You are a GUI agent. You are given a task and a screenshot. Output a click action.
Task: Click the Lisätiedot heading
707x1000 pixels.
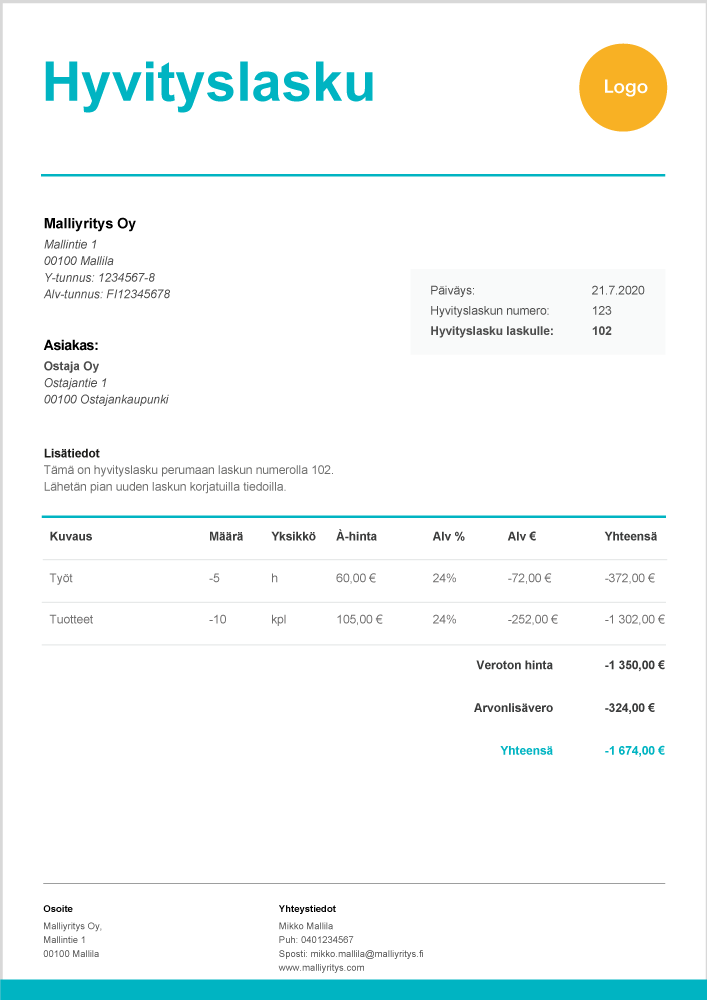pyautogui.click(x=71, y=453)
